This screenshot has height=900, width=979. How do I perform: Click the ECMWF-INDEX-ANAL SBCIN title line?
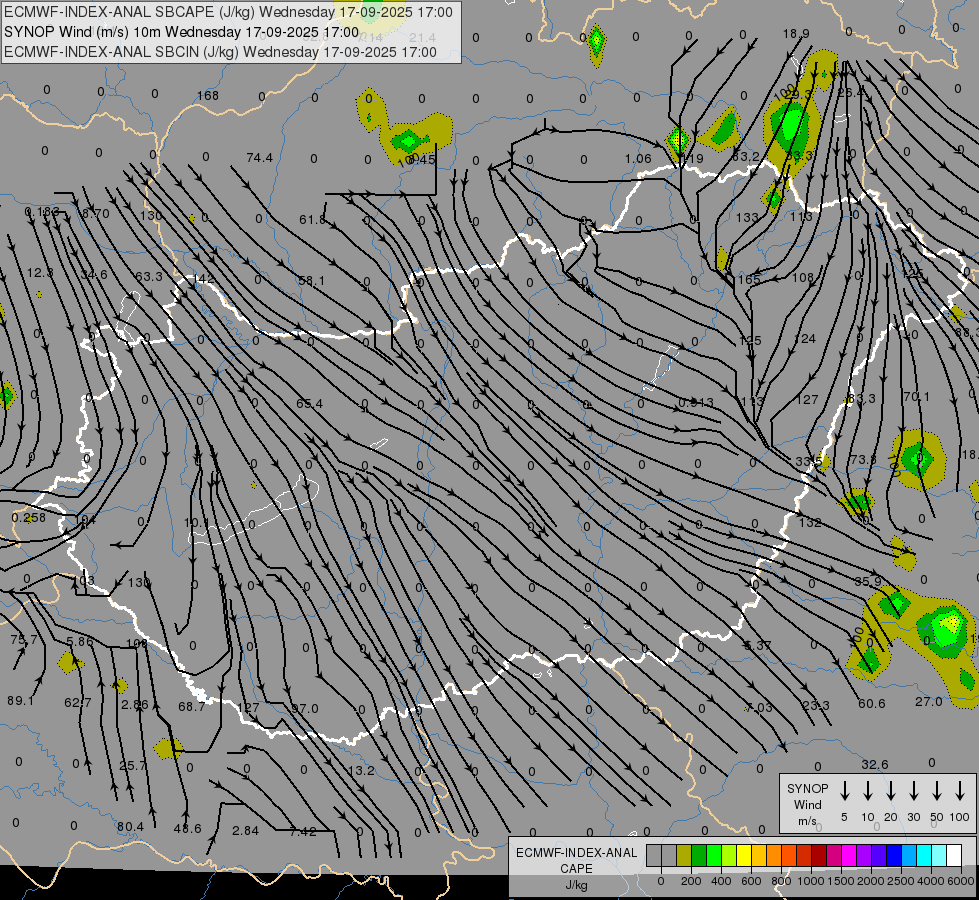coord(220,51)
